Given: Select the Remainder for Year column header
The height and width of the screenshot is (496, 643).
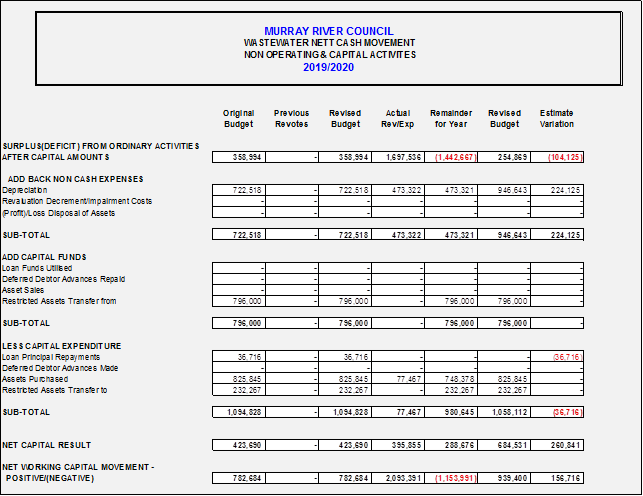Looking at the screenshot, I should [x=451, y=118].
